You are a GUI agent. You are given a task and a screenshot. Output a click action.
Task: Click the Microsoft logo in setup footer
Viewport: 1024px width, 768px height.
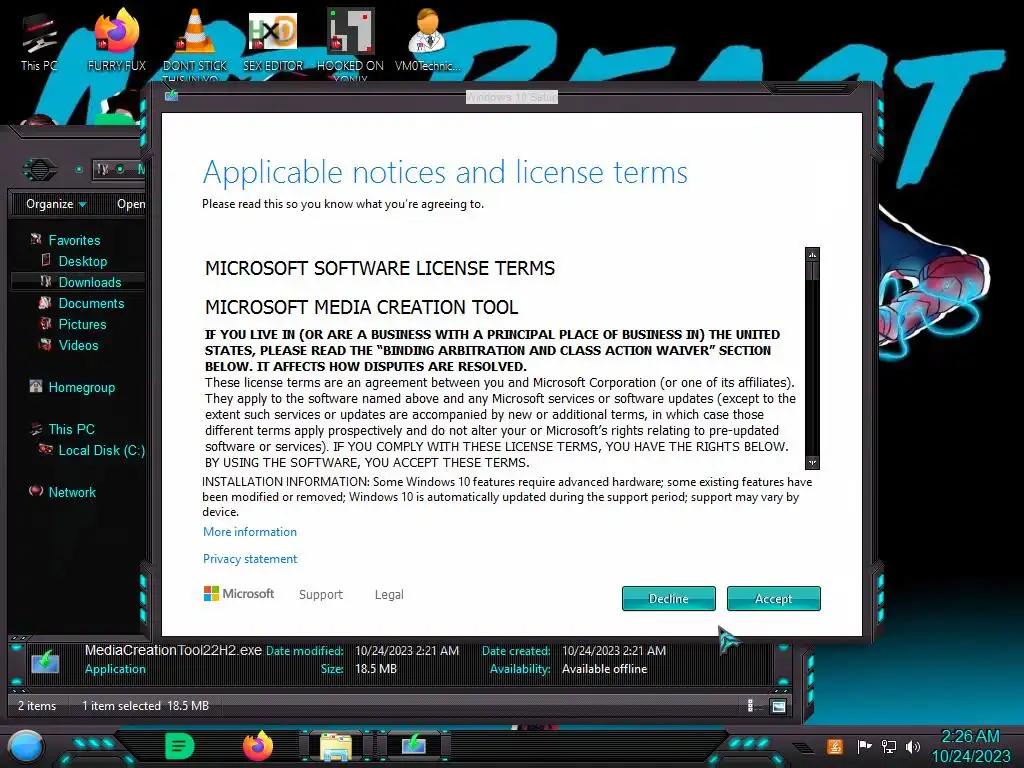(x=239, y=594)
